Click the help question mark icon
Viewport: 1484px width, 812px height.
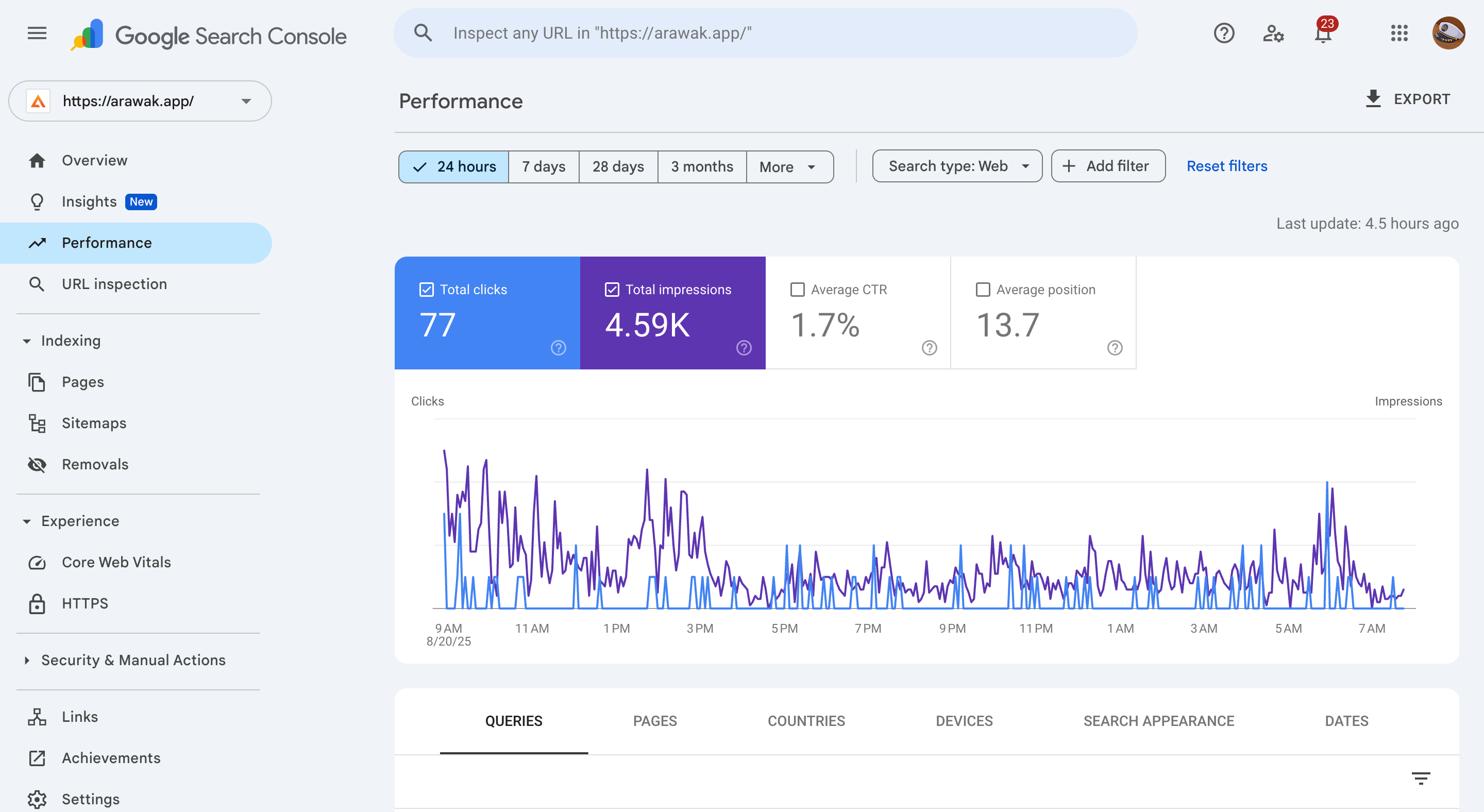pos(1224,33)
